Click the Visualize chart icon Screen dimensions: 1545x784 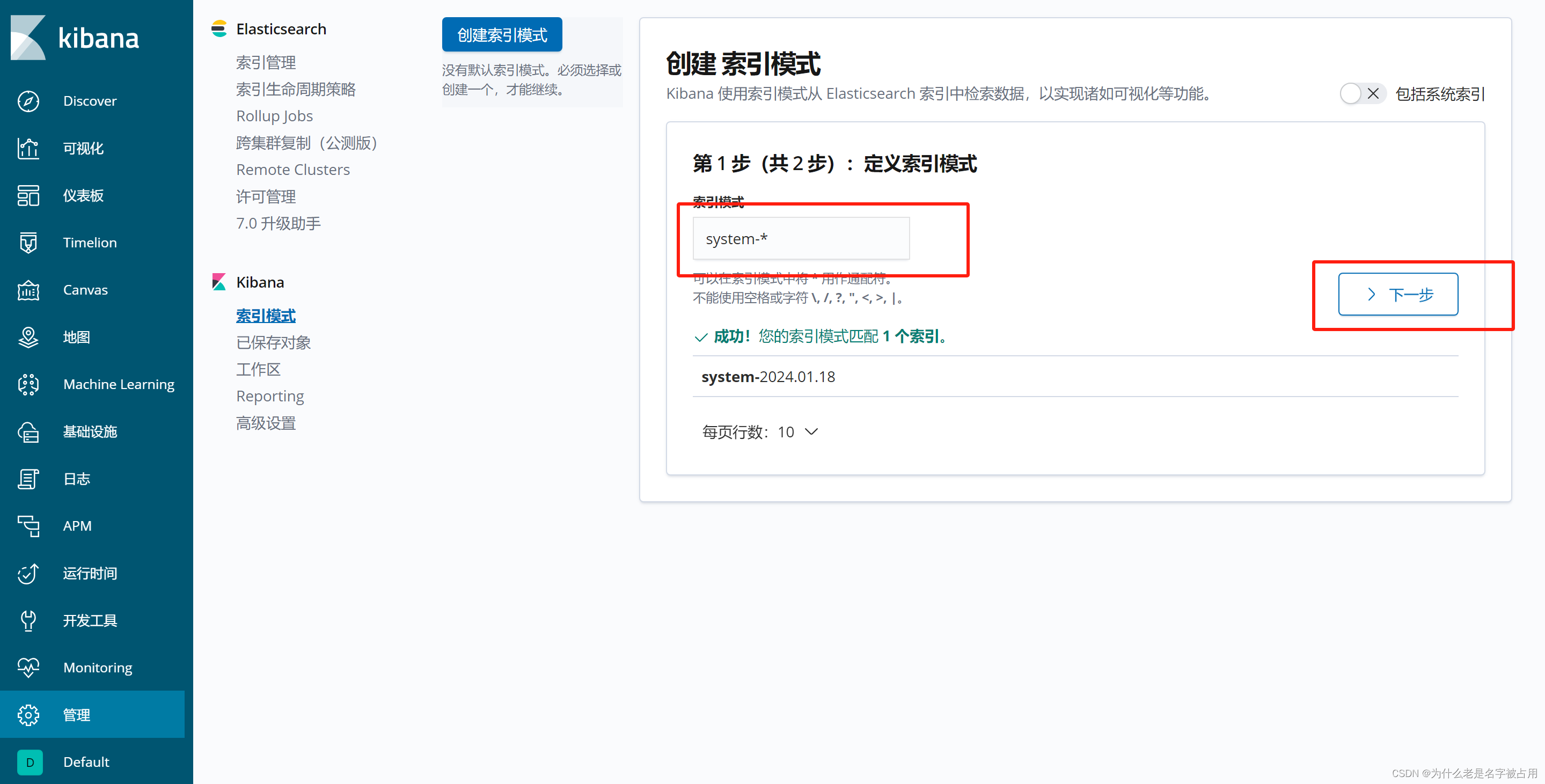(x=28, y=148)
